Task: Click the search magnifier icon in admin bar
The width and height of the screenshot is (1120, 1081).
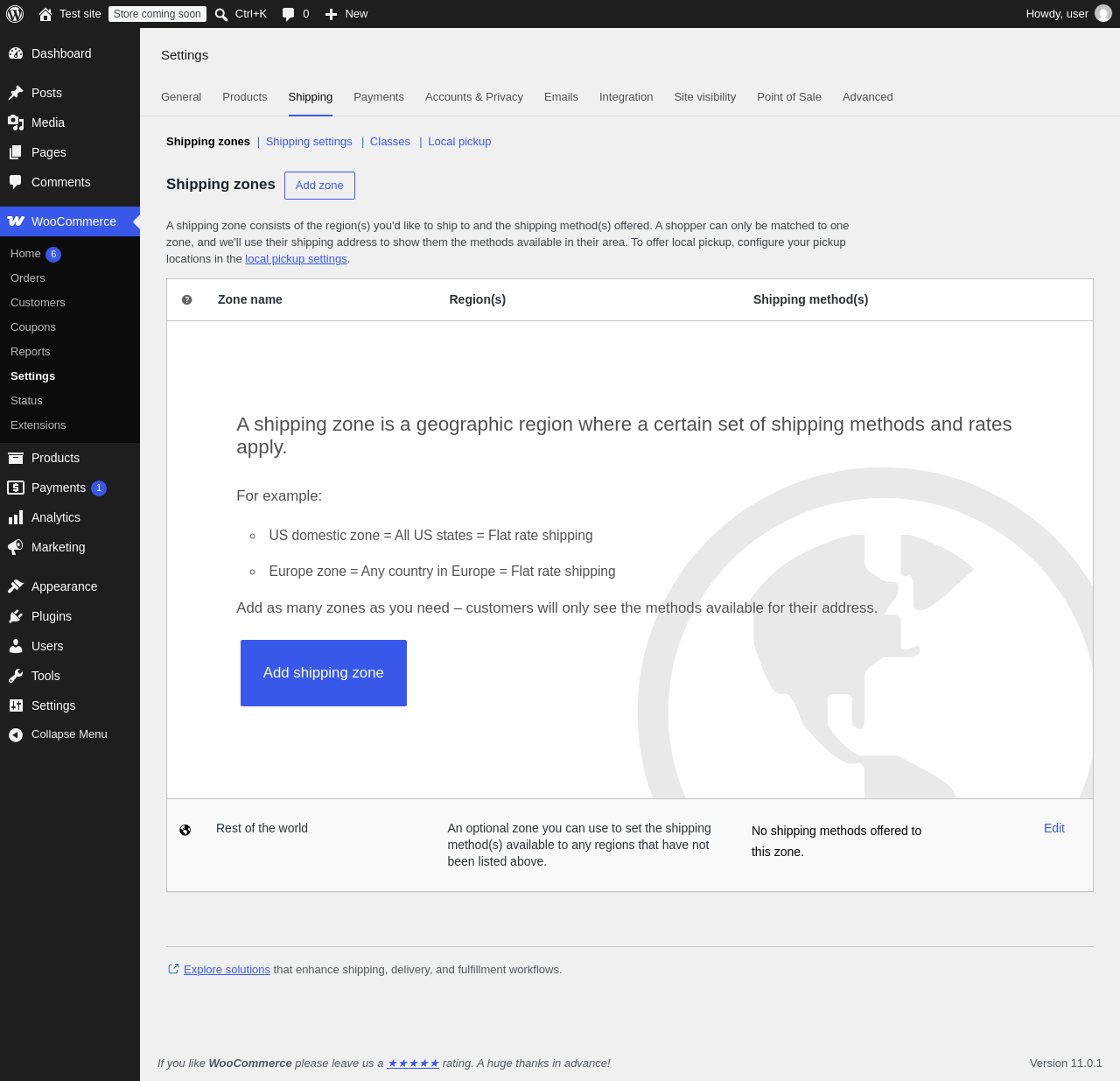Action: pos(221,14)
